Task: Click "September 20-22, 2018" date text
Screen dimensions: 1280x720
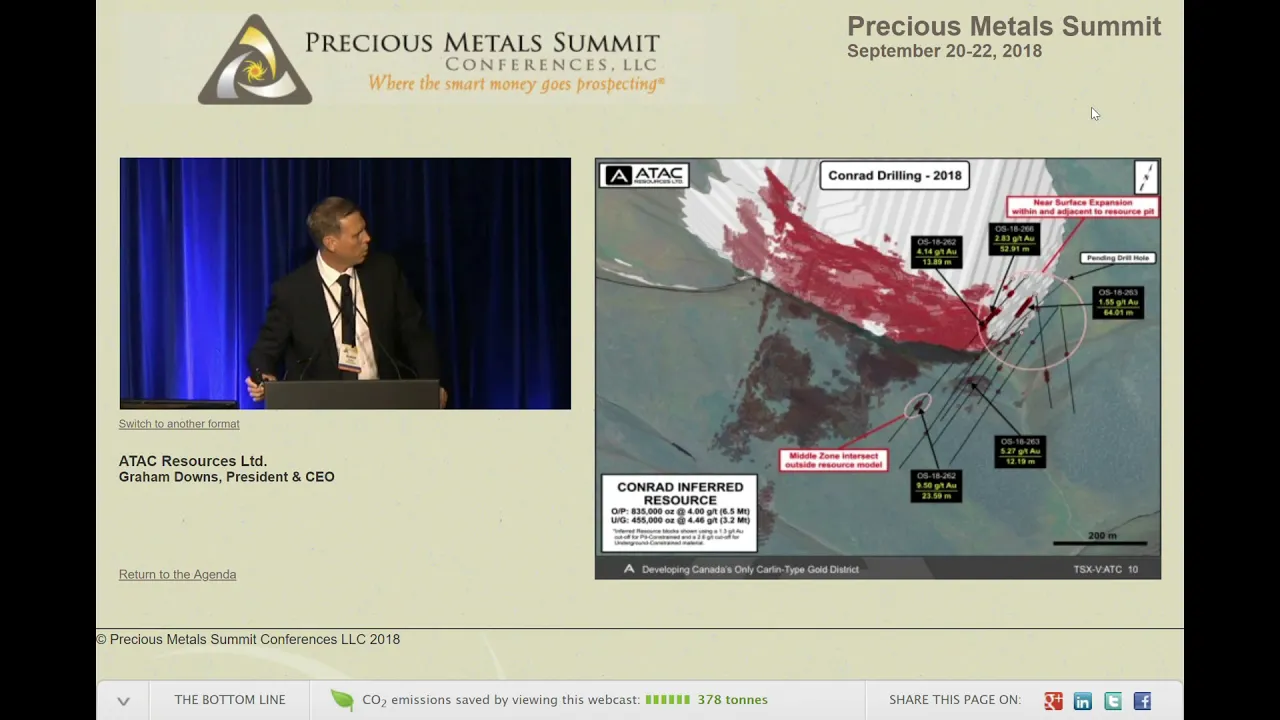Action: (944, 51)
